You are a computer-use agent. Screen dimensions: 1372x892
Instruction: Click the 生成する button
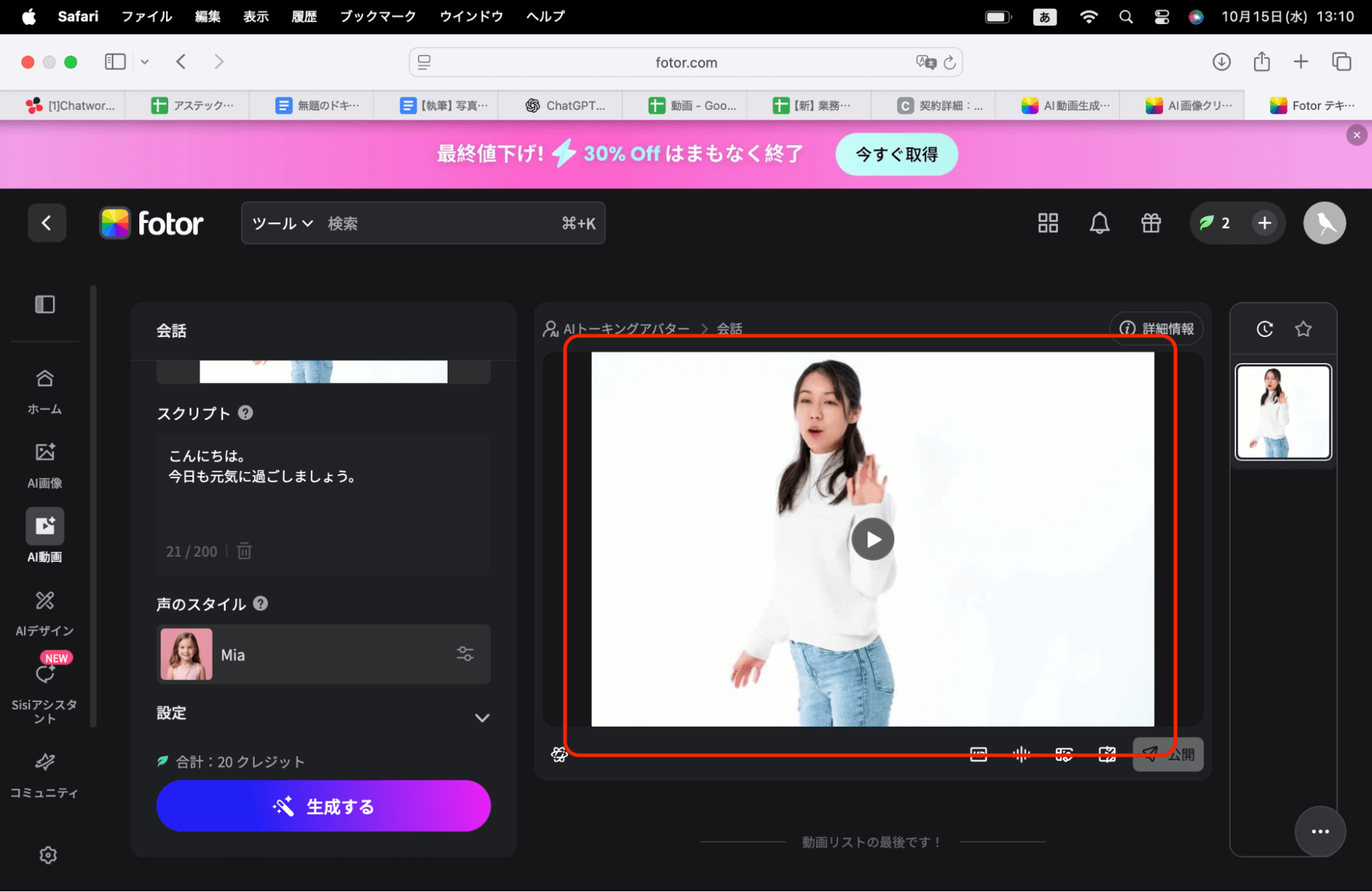pyautogui.click(x=323, y=806)
